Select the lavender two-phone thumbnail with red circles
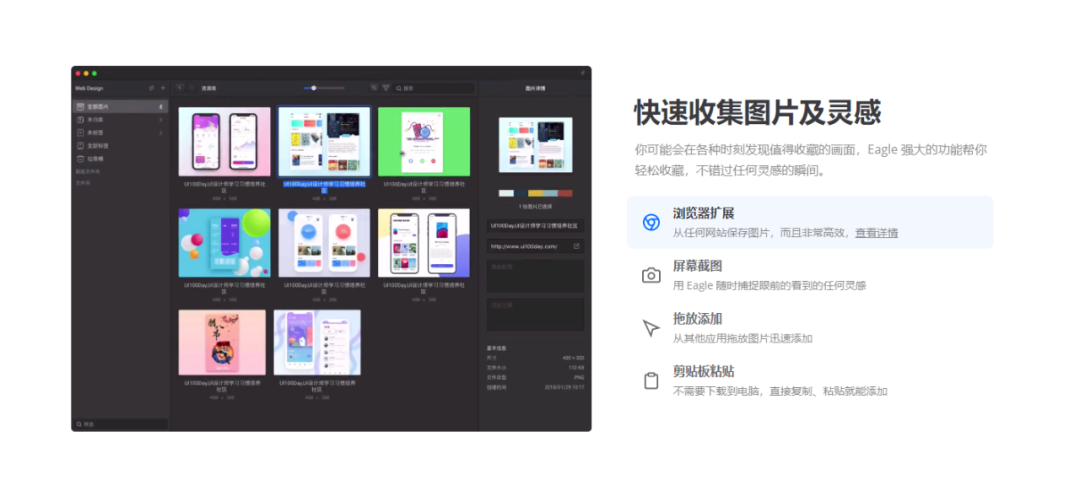 point(324,243)
